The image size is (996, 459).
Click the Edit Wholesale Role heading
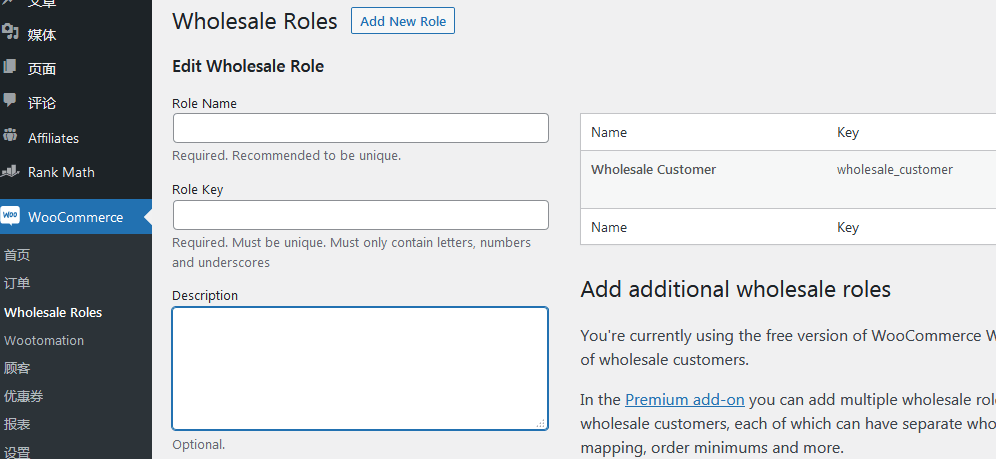click(248, 66)
